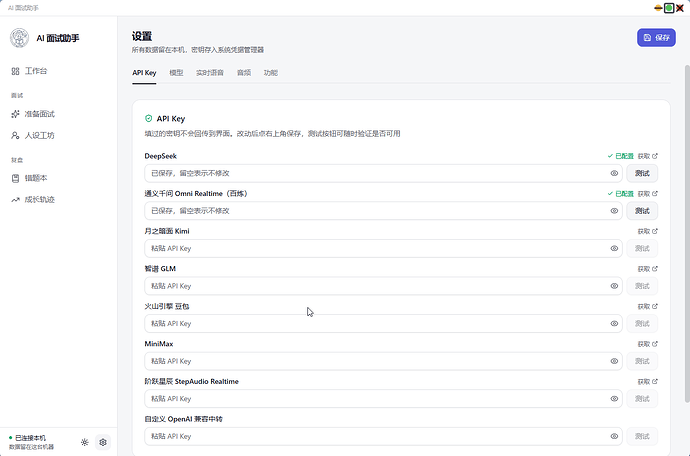Reveal the 火山引擎 豆包 key eye icon
The height and width of the screenshot is (456, 690).
[x=614, y=324]
